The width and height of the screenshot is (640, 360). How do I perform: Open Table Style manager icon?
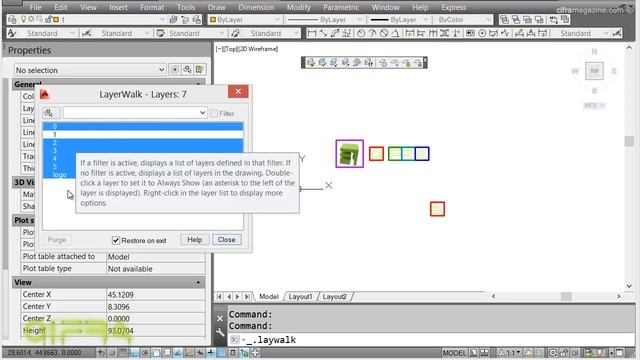pyautogui.click(x=160, y=33)
